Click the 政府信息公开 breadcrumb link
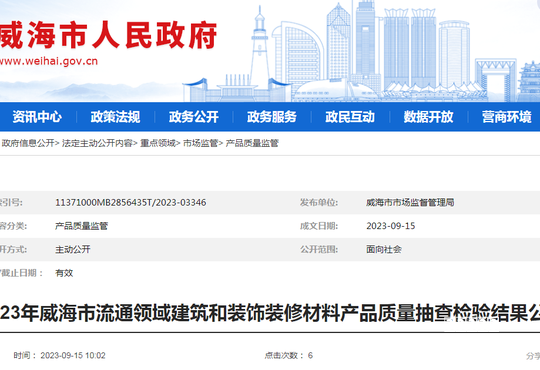540x370 pixels. point(28,143)
